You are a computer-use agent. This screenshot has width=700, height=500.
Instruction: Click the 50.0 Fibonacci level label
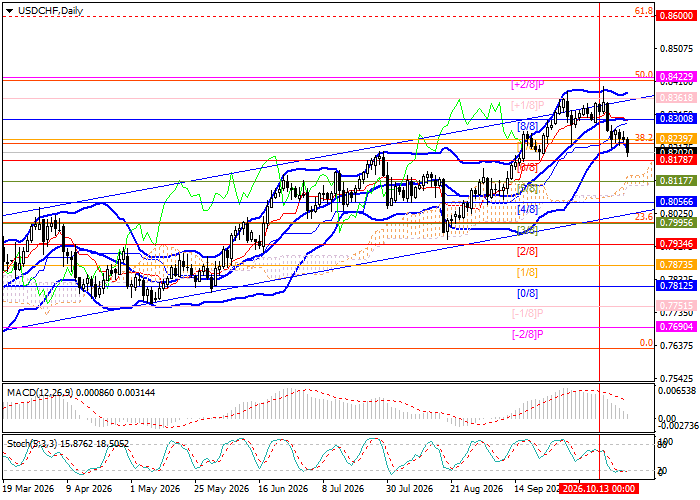tap(644, 75)
